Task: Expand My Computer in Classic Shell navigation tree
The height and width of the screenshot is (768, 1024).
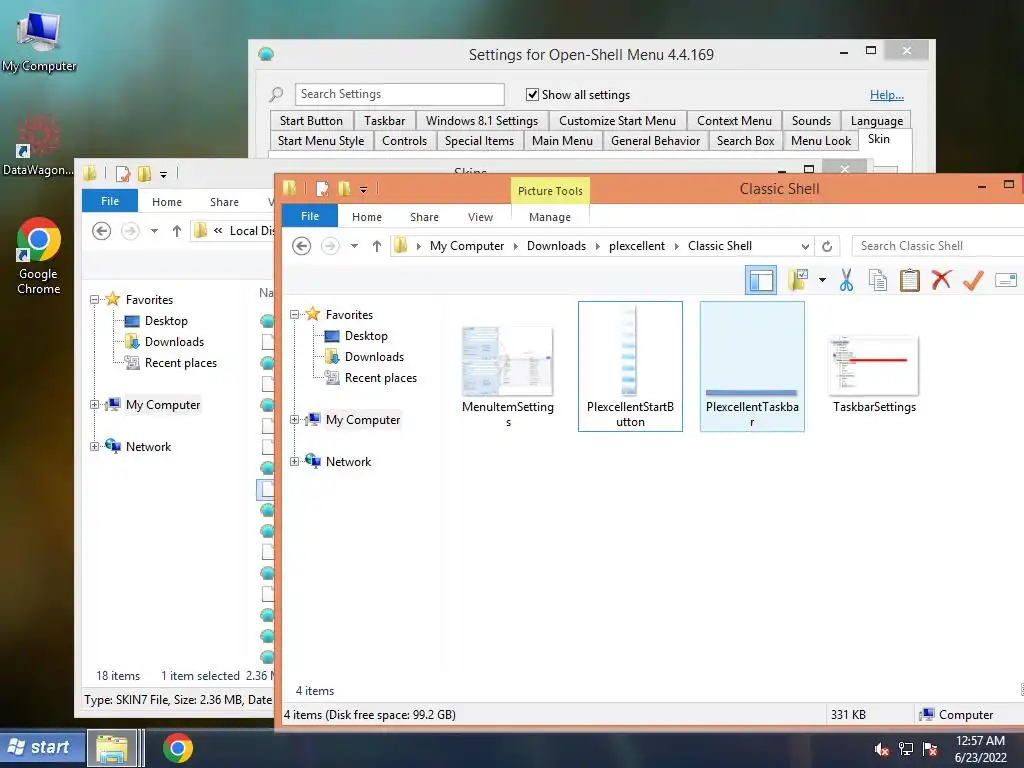Action: [x=295, y=420]
